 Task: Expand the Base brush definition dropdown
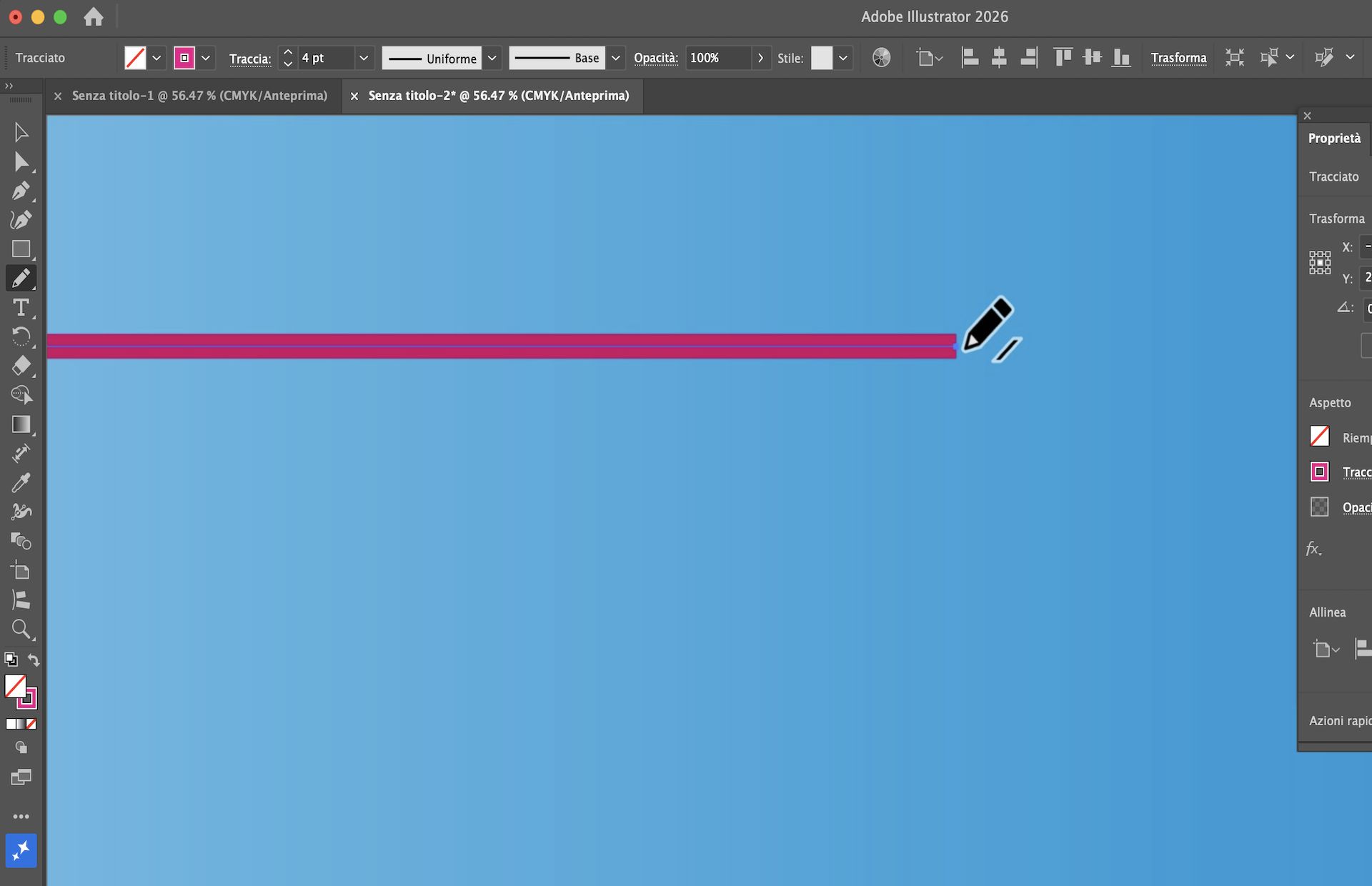tap(615, 58)
